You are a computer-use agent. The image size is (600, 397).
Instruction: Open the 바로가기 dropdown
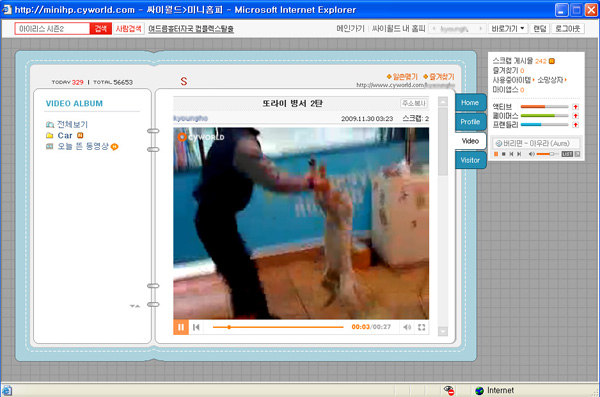(x=507, y=29)
